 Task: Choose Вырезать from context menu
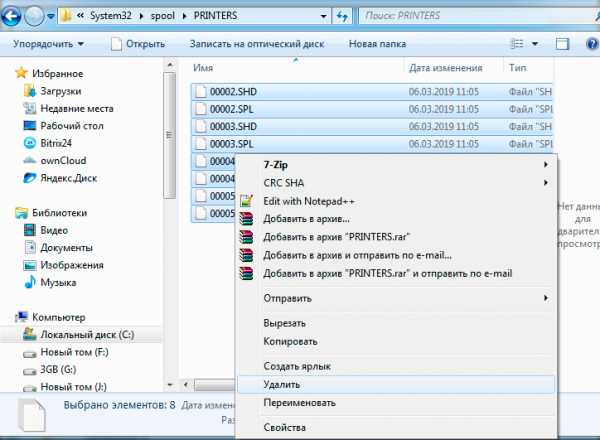396,323
